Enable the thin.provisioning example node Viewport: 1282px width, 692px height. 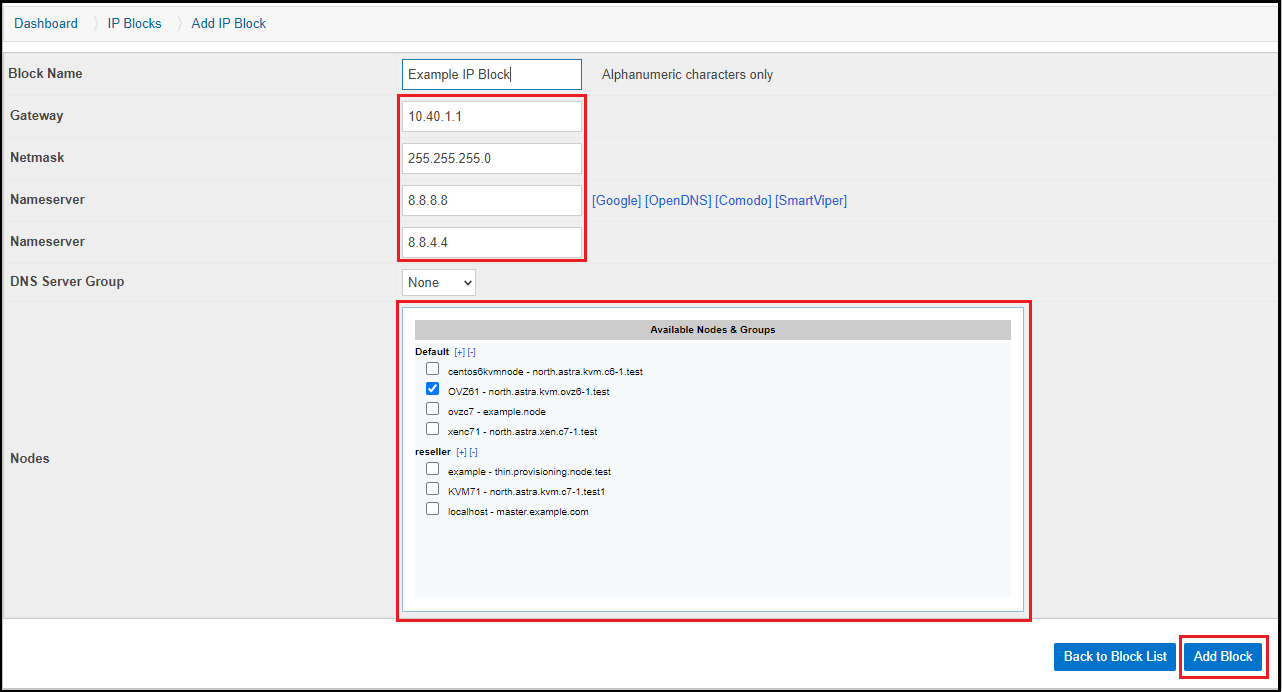pos(432,468)
